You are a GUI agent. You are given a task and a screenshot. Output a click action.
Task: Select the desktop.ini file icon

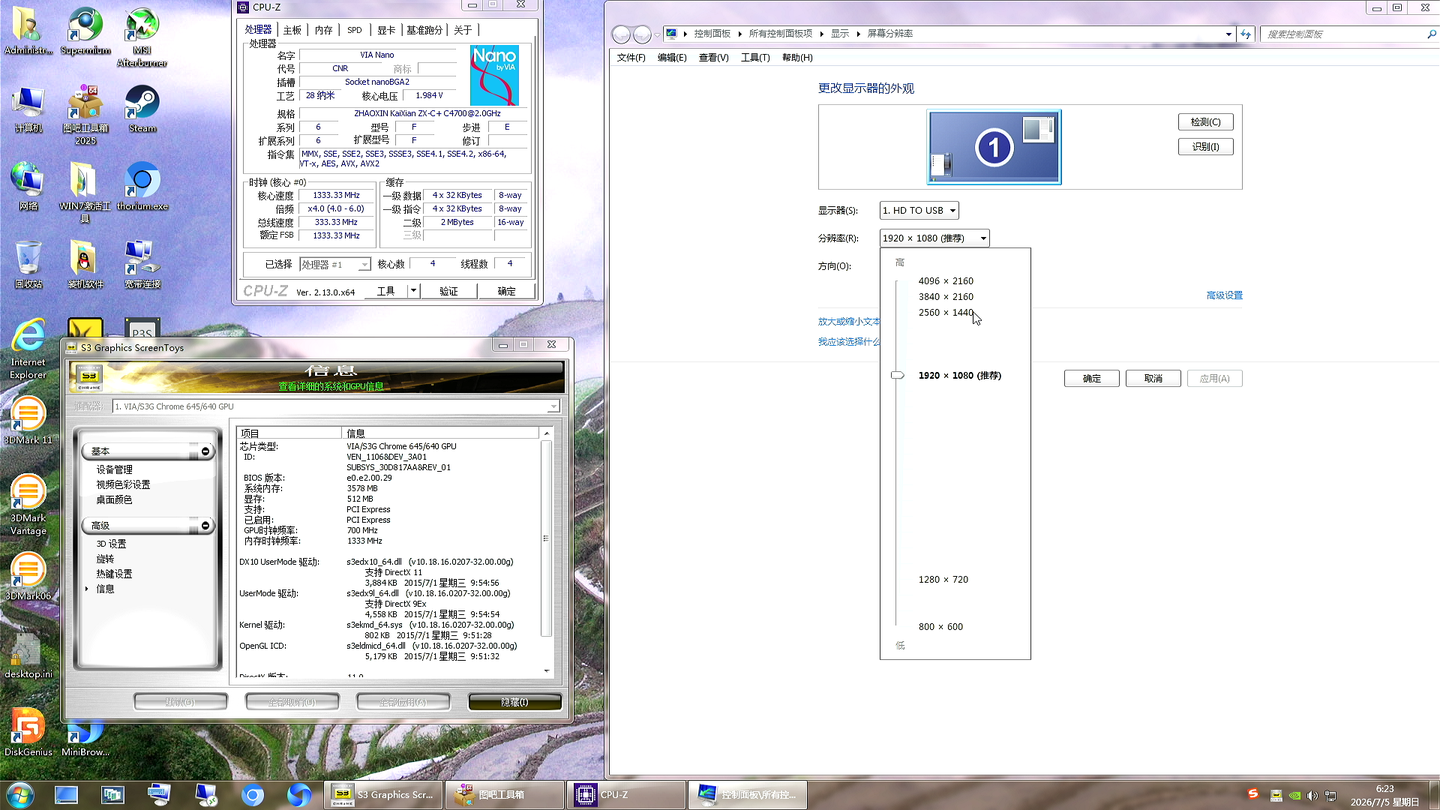coord(27,655)
